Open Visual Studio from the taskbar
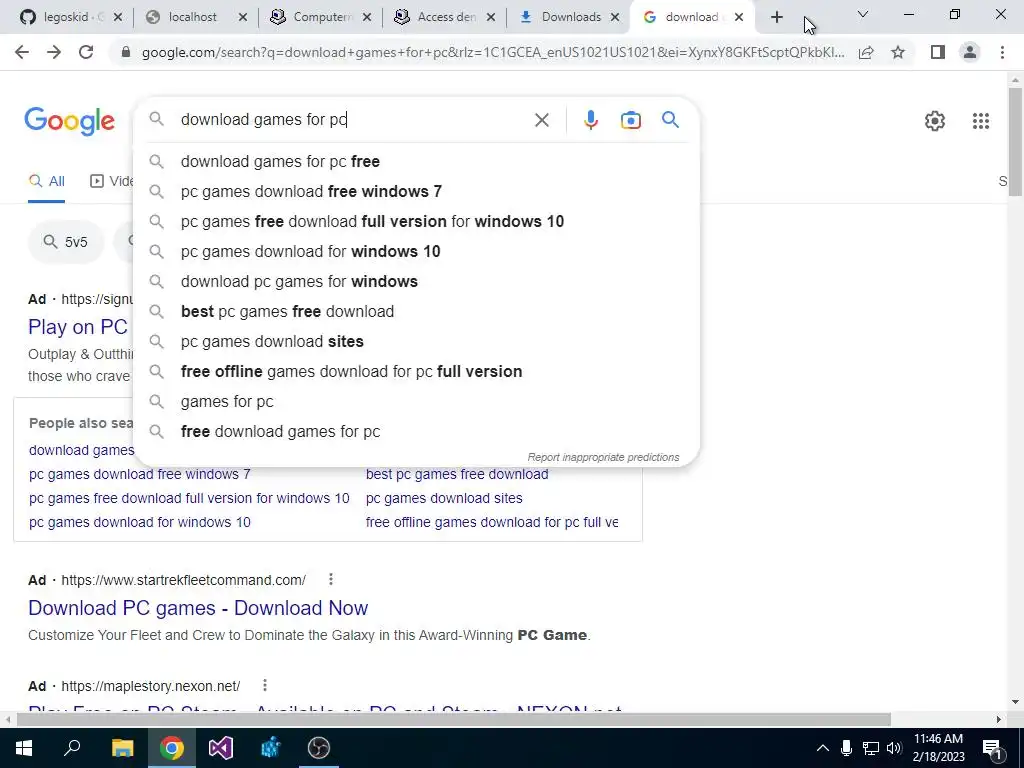The height and width of the screenshot is (768, 1024). (x=221, y=748)
